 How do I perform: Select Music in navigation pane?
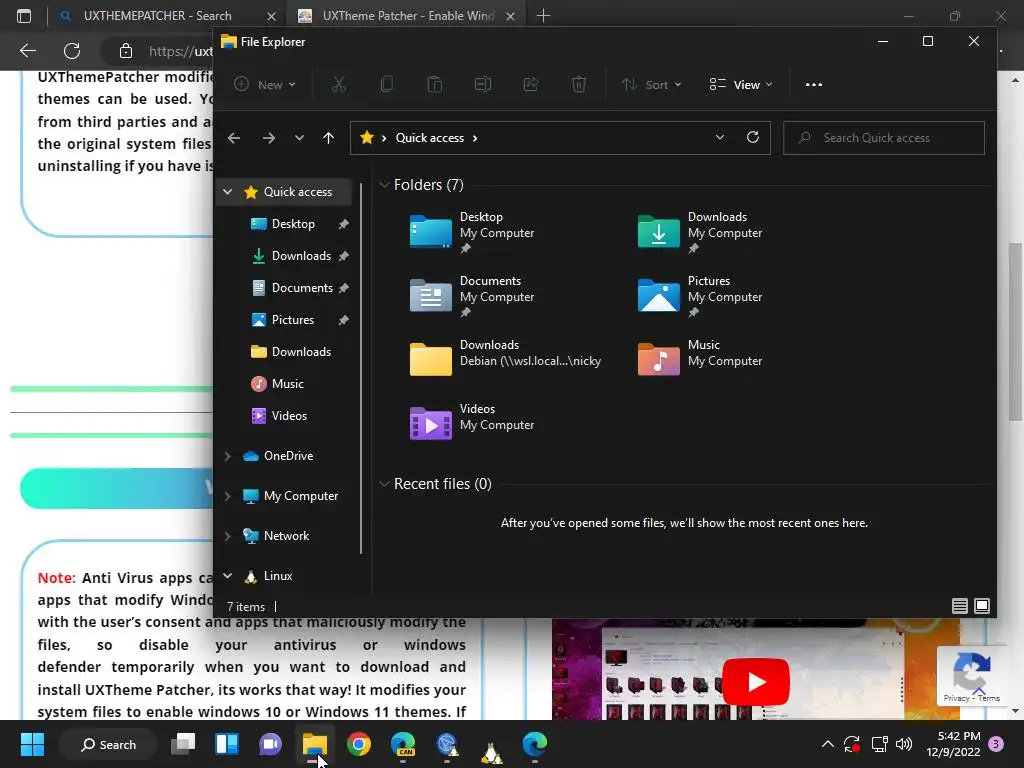pyautogui.click(x=286, y=384)
